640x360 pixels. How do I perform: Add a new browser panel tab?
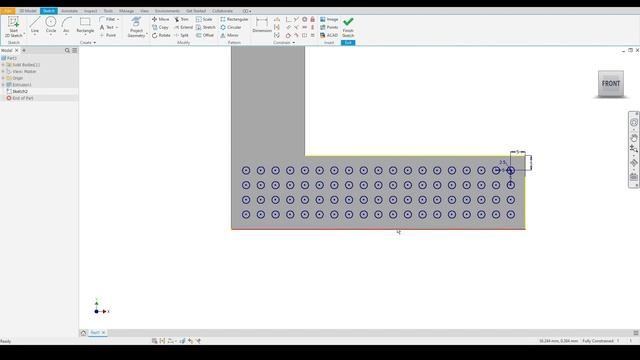tap(24, 50)
